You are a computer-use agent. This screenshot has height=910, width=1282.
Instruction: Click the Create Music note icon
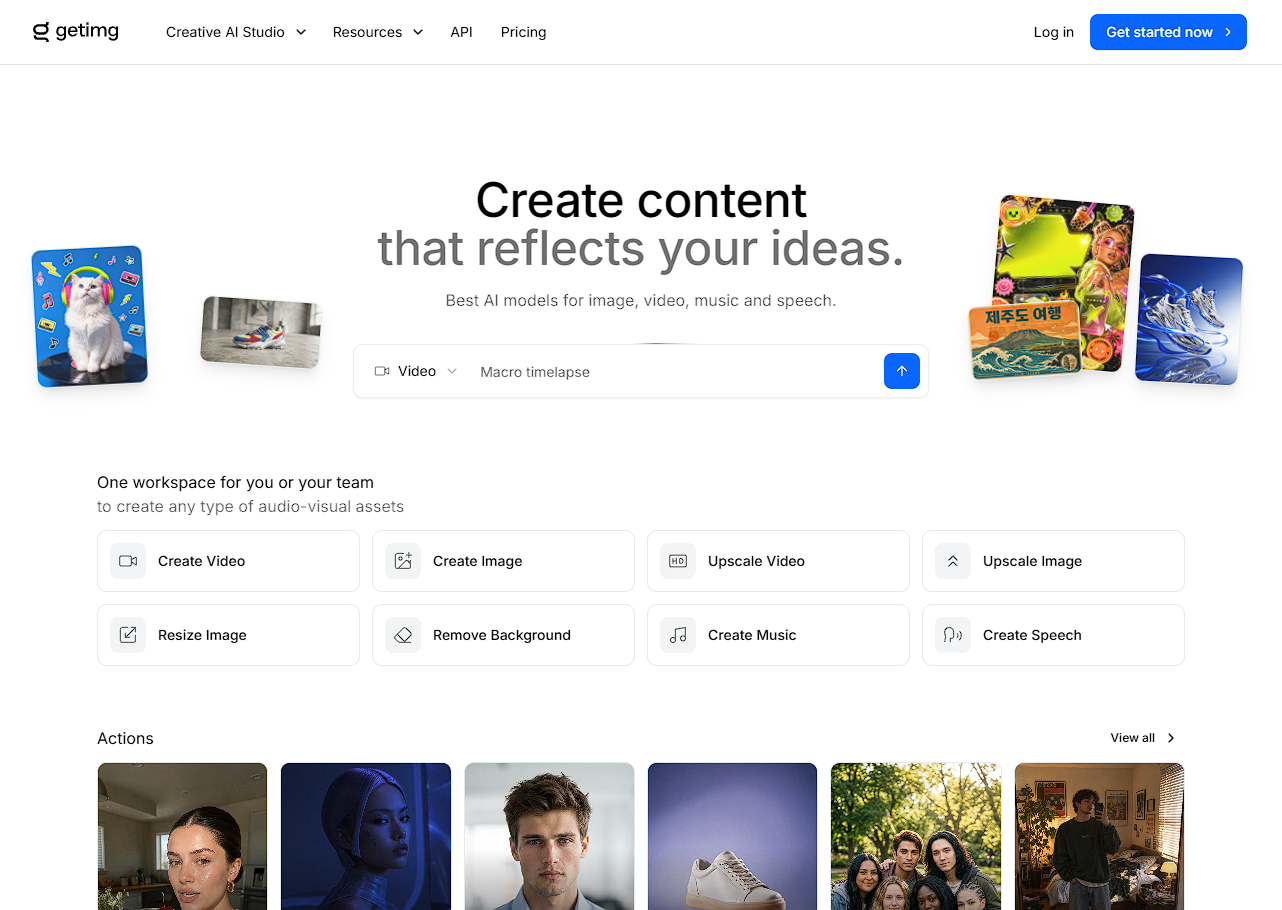[x=678, y=635]
